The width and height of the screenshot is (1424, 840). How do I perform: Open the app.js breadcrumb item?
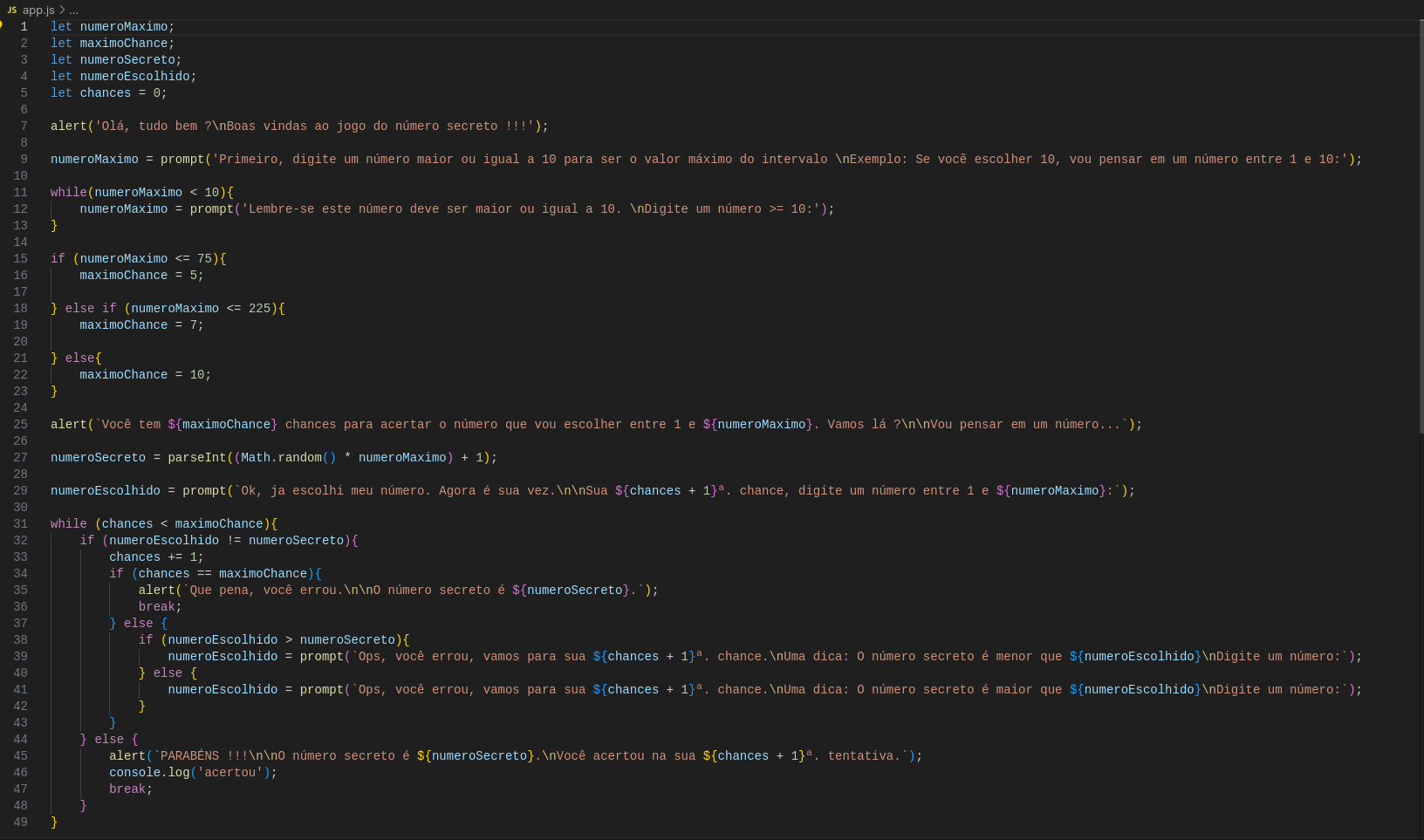[38, 10]
